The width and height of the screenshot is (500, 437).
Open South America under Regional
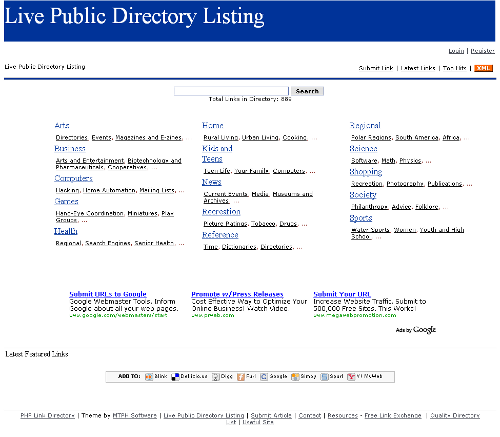click(x=417, y=137)
